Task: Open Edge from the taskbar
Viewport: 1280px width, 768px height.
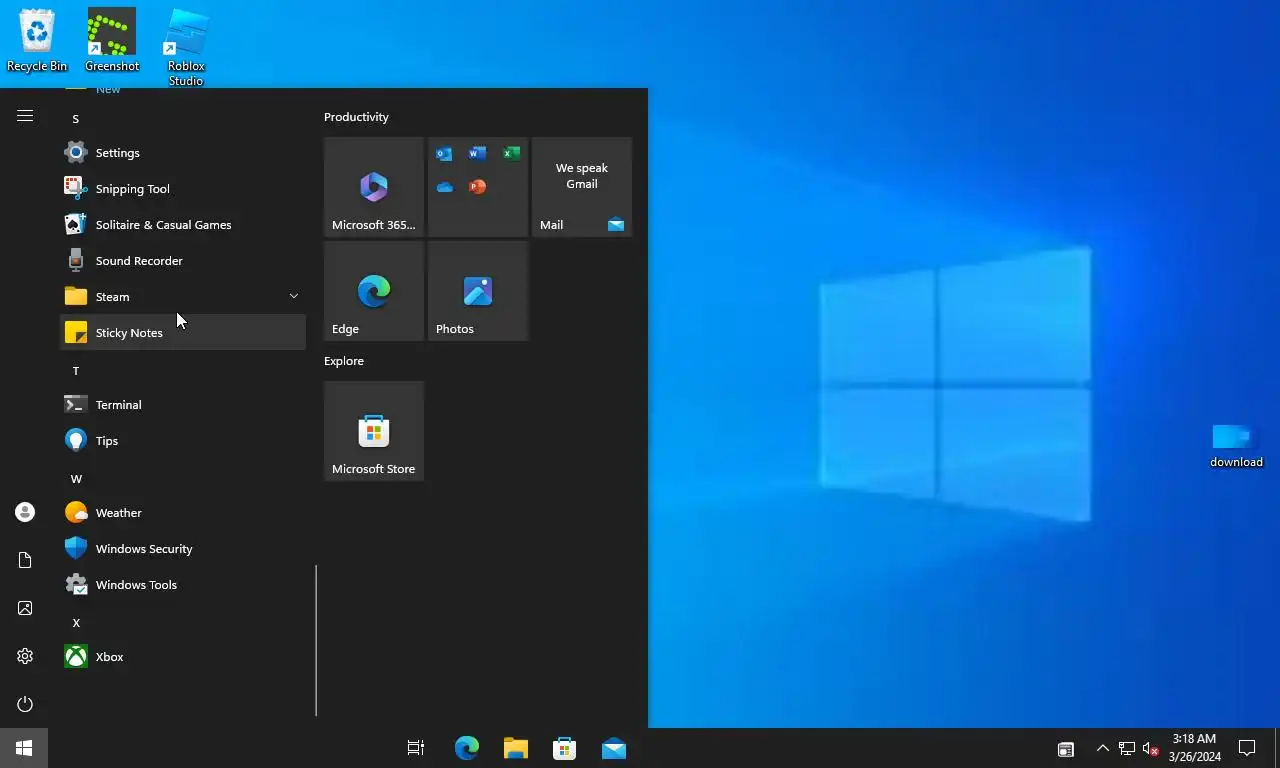Action: pos(466,748)
